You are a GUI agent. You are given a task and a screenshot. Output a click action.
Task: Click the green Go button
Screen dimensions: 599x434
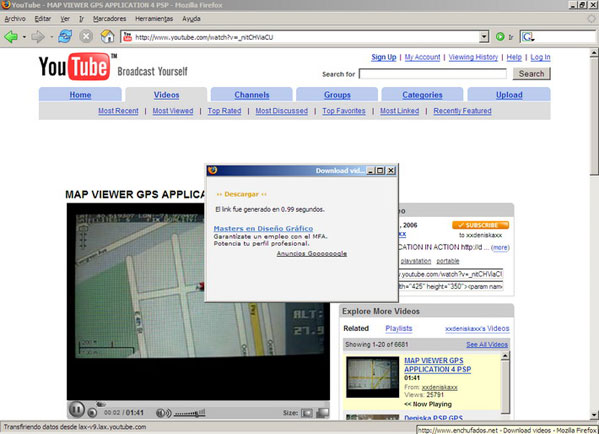[500, 37]
